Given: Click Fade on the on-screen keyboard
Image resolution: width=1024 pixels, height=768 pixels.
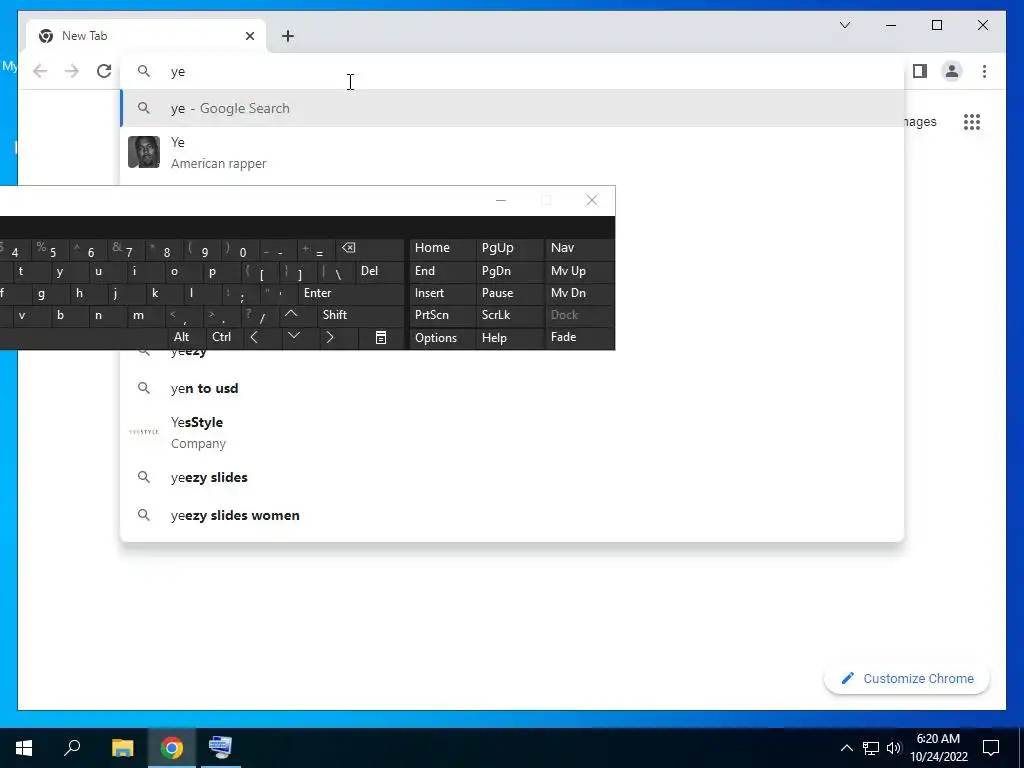Looking at the screenshot, I should (580, 338).
